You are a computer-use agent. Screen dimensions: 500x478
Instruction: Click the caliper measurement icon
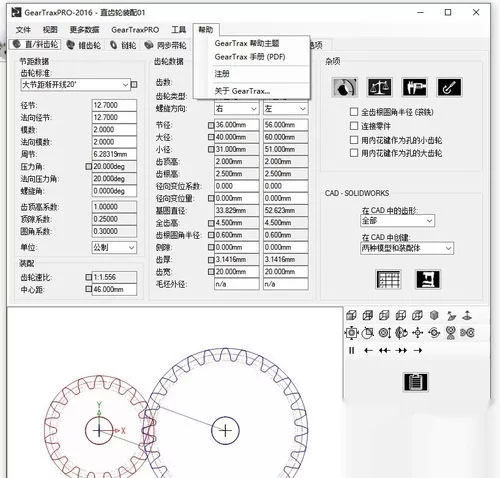tap(414, 87)
